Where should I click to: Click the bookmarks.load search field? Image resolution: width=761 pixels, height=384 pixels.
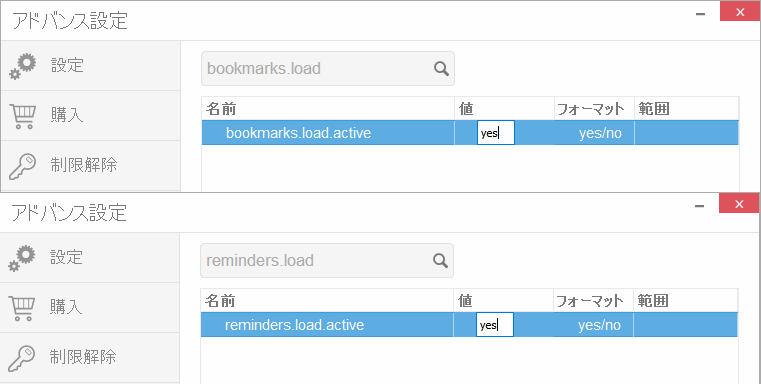click(x=328, y=68)
